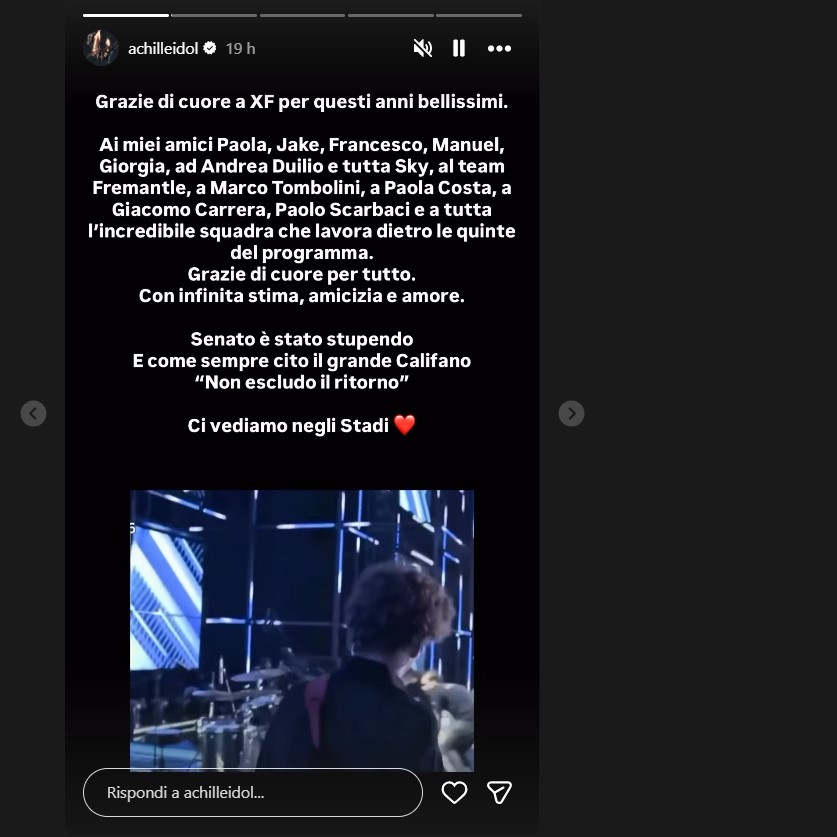Jump to the first story progress segment

[126, 15]
